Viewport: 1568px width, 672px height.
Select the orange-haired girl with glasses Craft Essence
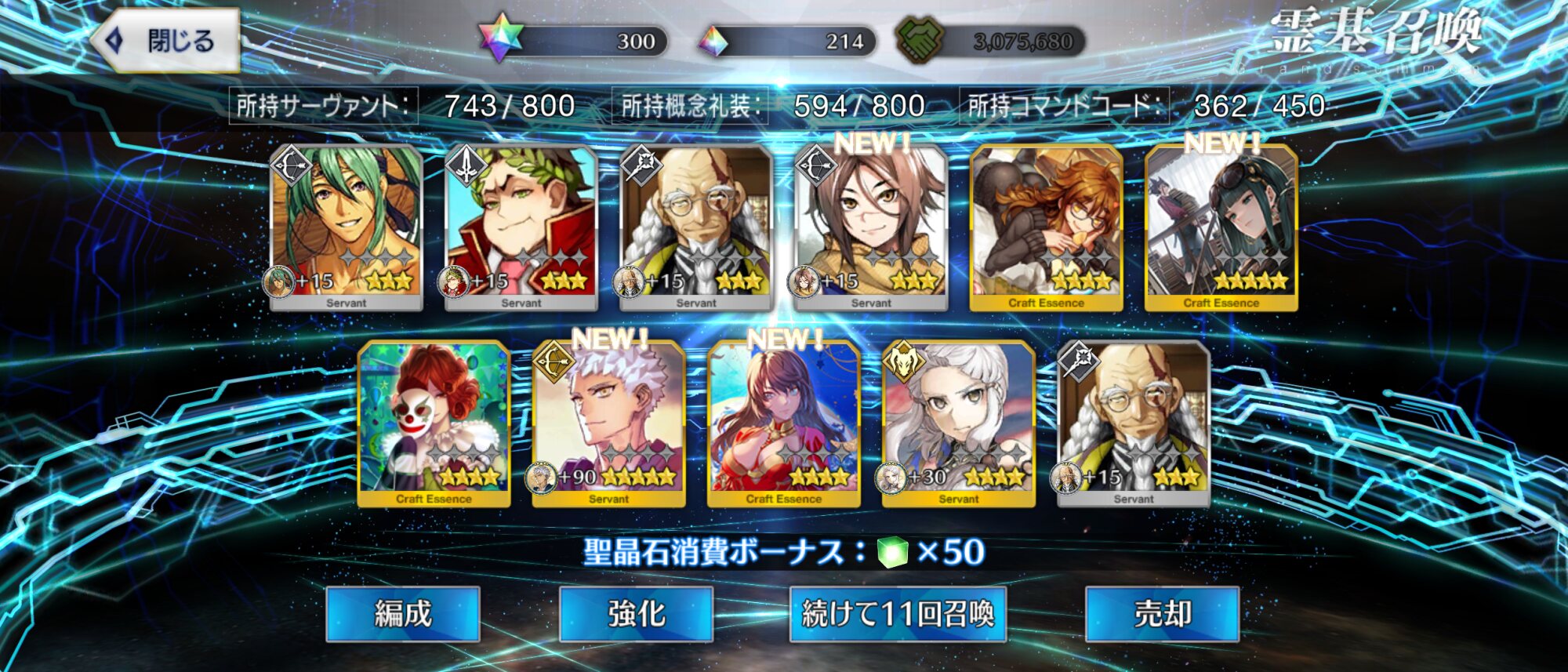1046,228
